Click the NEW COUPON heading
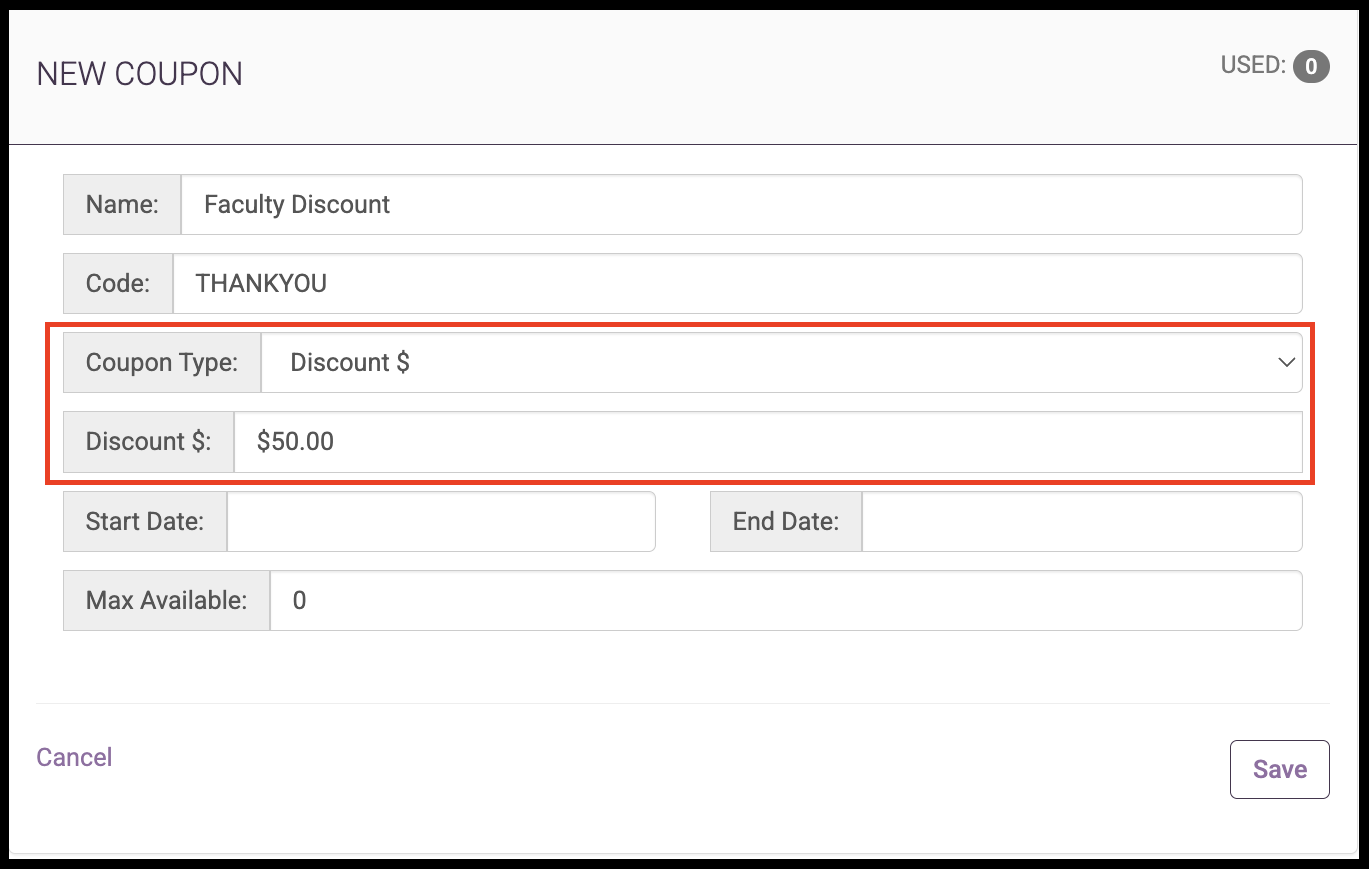 click(139, 74)
